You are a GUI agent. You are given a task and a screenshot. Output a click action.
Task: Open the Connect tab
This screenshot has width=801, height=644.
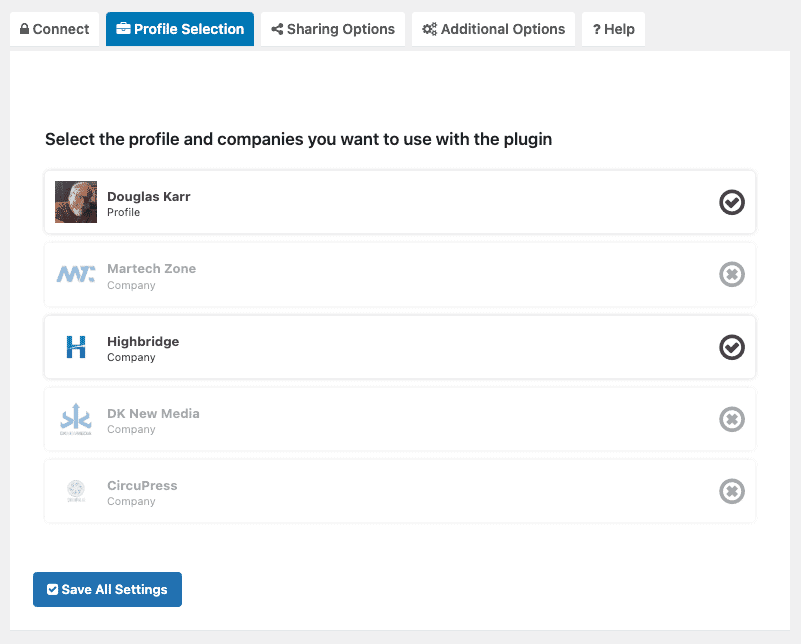coord(55,29)
